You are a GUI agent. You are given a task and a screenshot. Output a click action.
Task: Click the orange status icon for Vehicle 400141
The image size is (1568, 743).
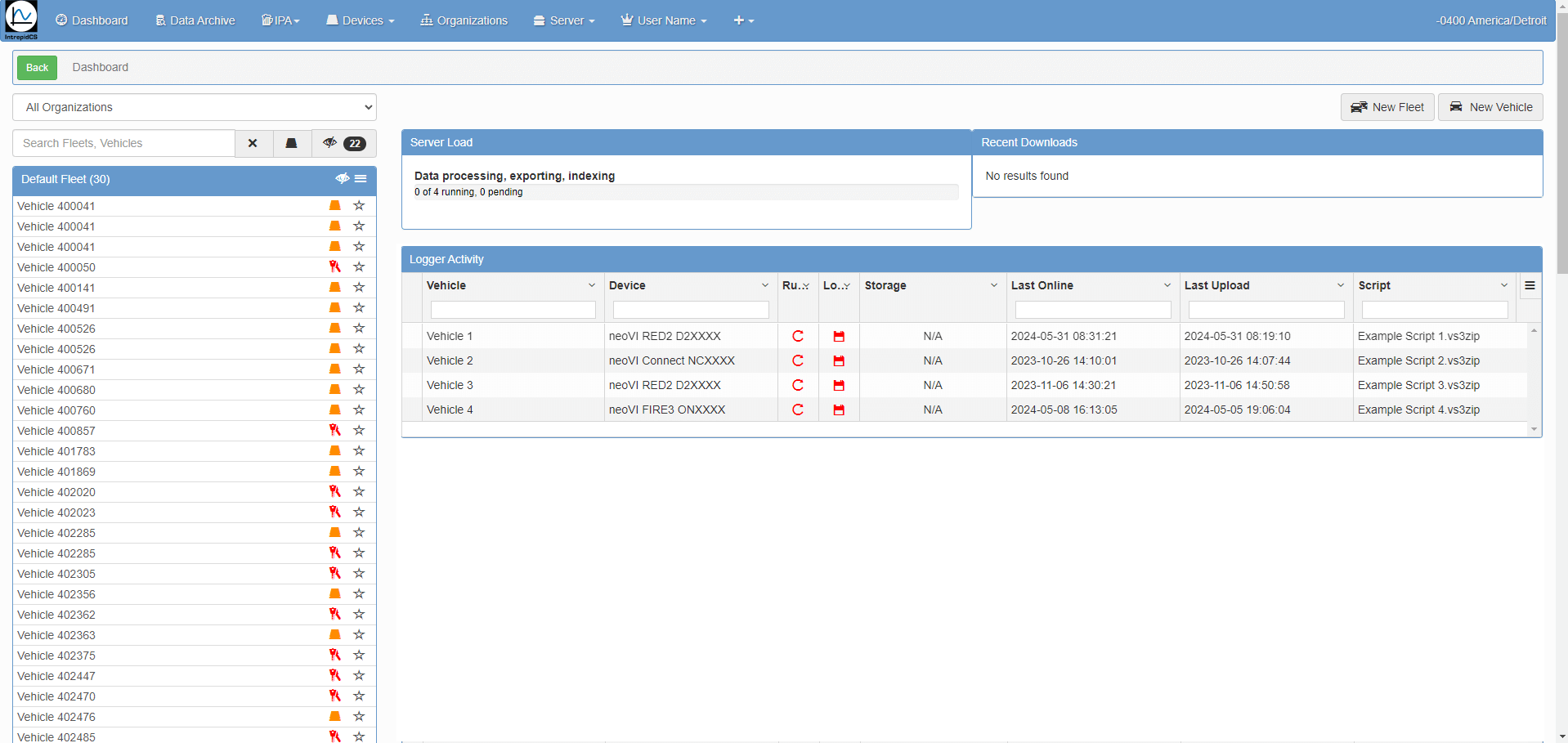point(334,287)
